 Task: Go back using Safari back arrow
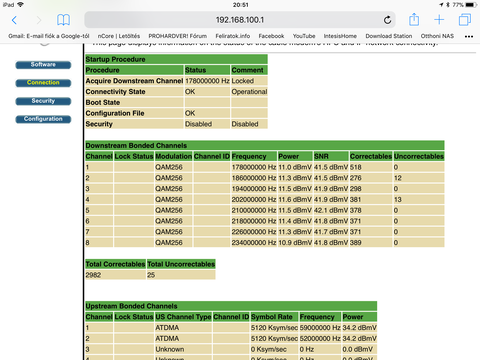coord(14,20)
